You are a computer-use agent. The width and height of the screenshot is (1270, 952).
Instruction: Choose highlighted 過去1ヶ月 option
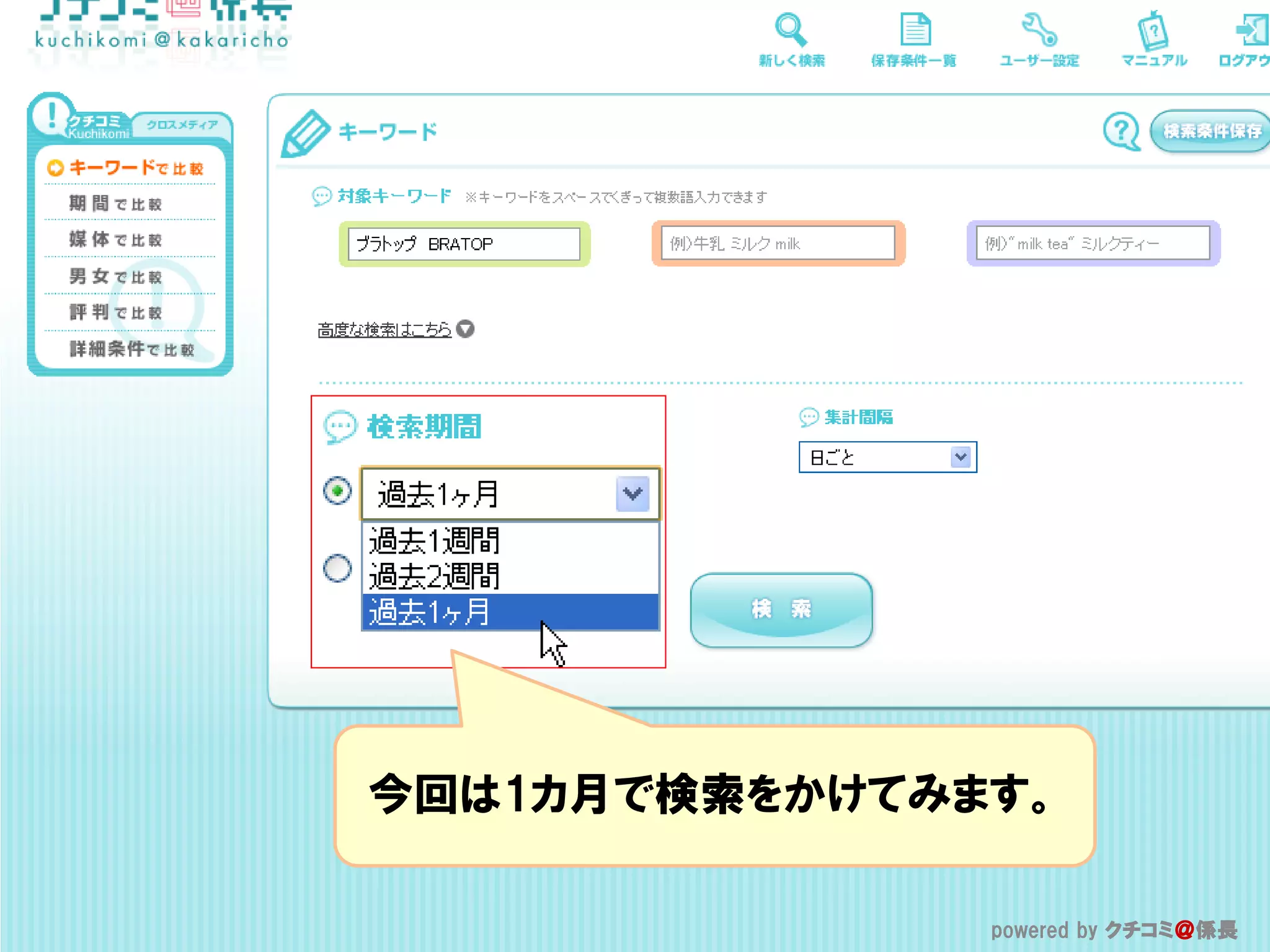(510, 612)
